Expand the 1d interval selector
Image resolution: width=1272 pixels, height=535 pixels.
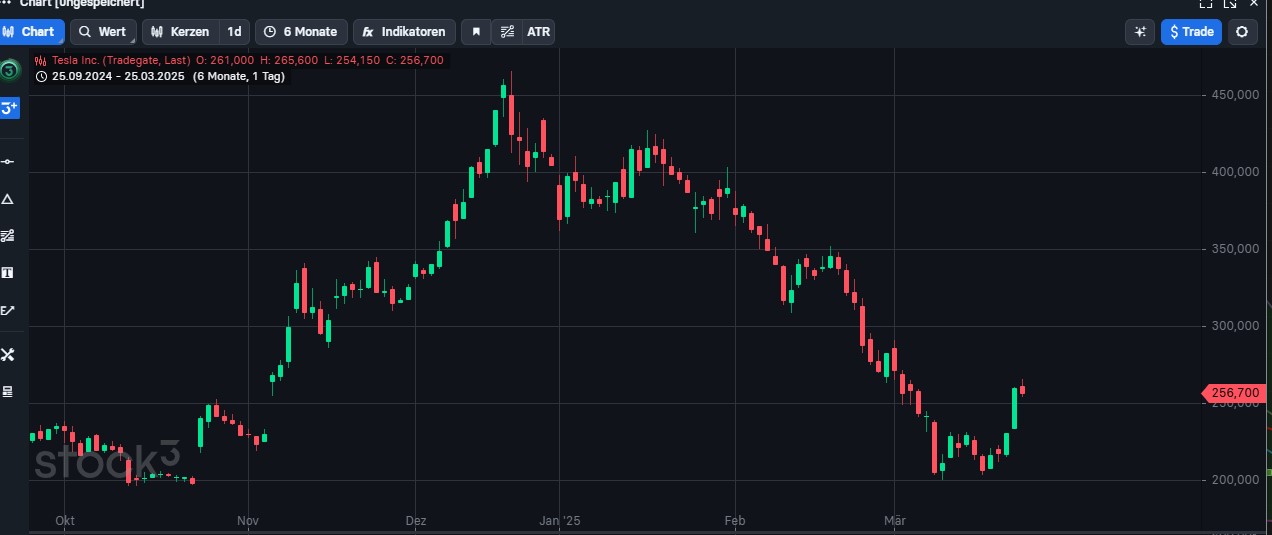tap(234, 32)
